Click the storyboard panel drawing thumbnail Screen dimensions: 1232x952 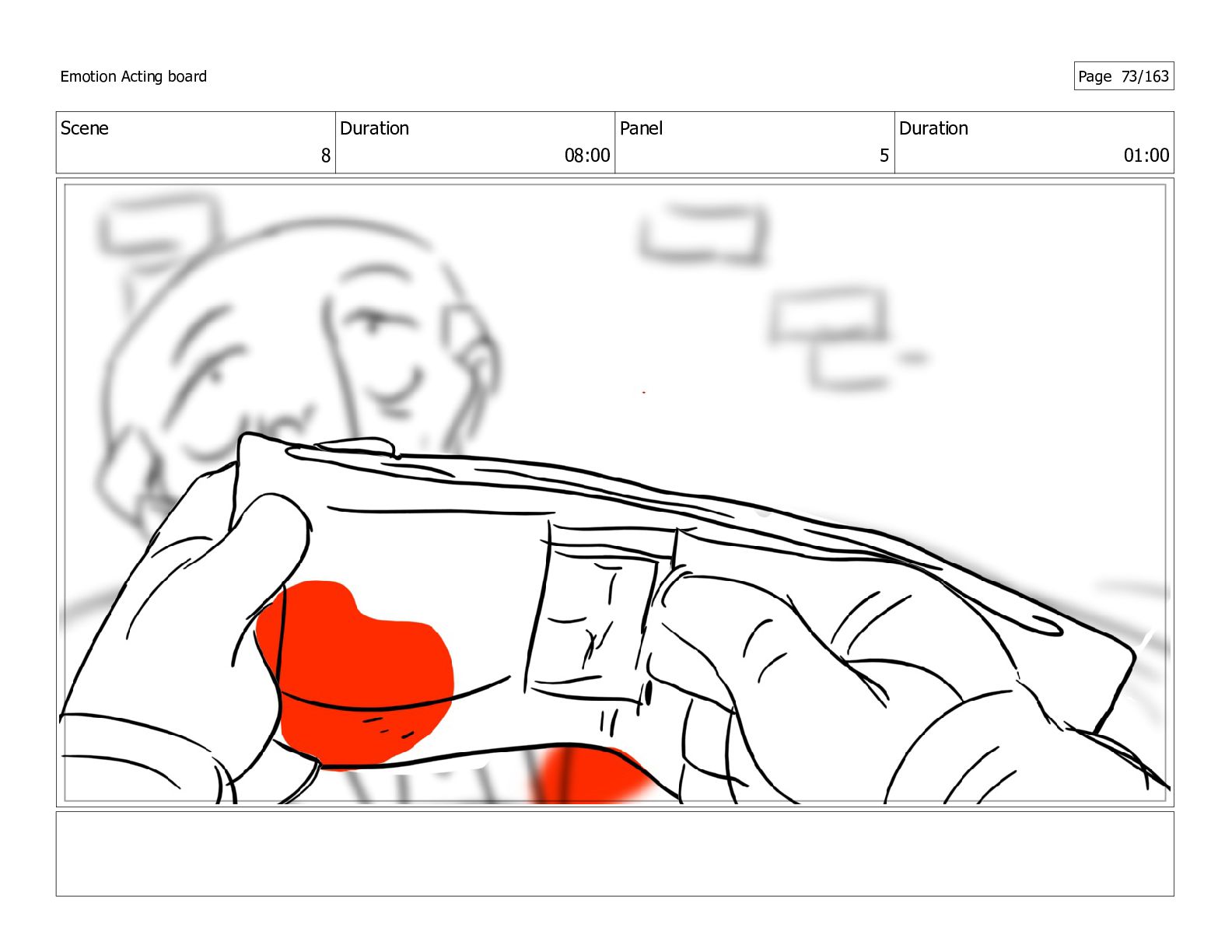(614, 492)
